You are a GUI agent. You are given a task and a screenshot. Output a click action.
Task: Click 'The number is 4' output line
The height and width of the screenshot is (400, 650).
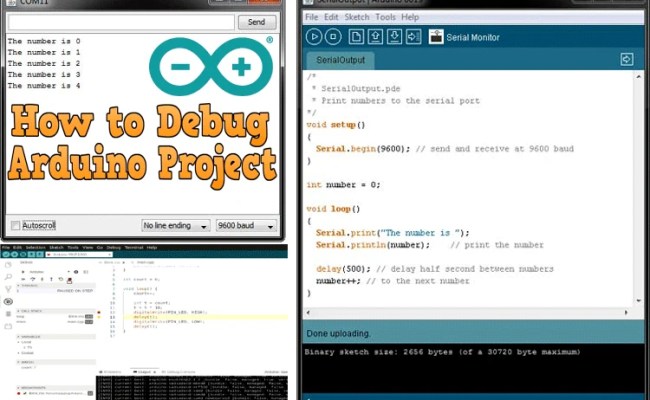(x=44, y=86)
